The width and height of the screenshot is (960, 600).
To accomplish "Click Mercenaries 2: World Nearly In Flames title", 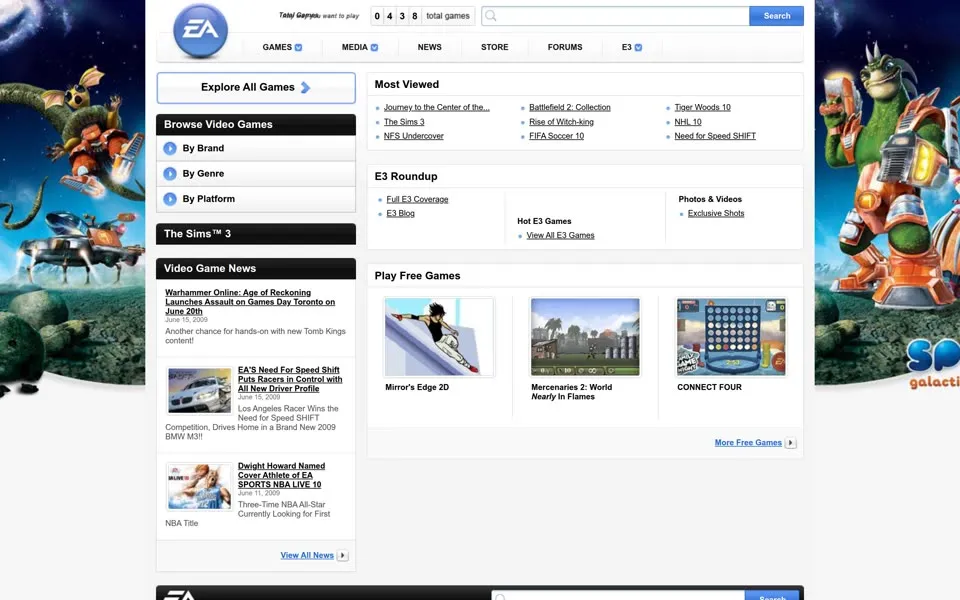I will [571, 392].
